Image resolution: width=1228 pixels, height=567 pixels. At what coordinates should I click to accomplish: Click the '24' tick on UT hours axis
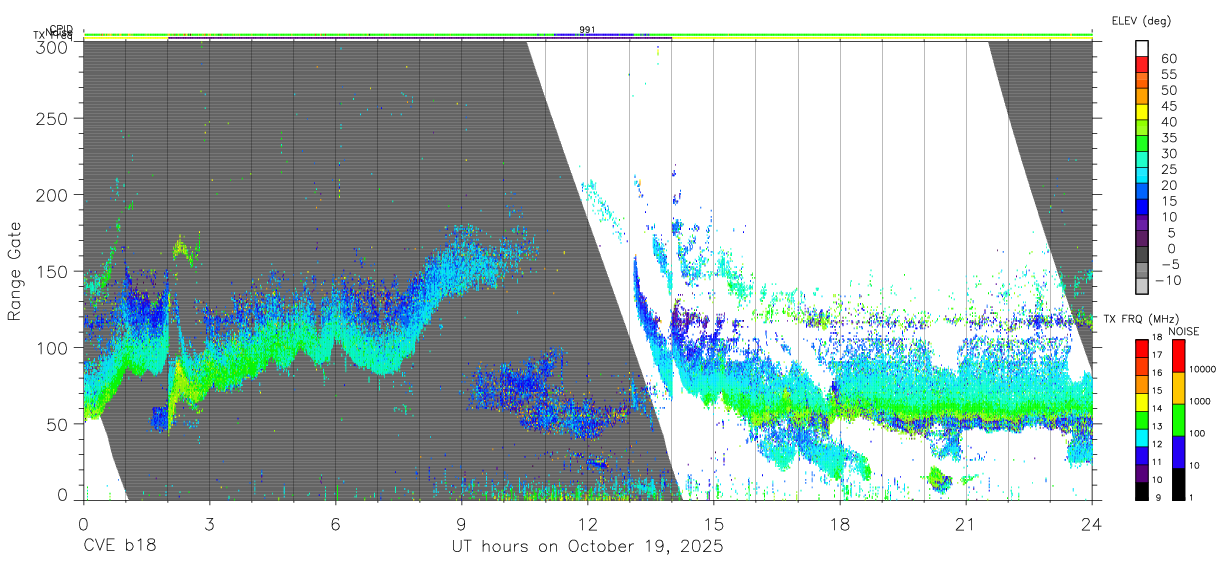(1092, 524)
